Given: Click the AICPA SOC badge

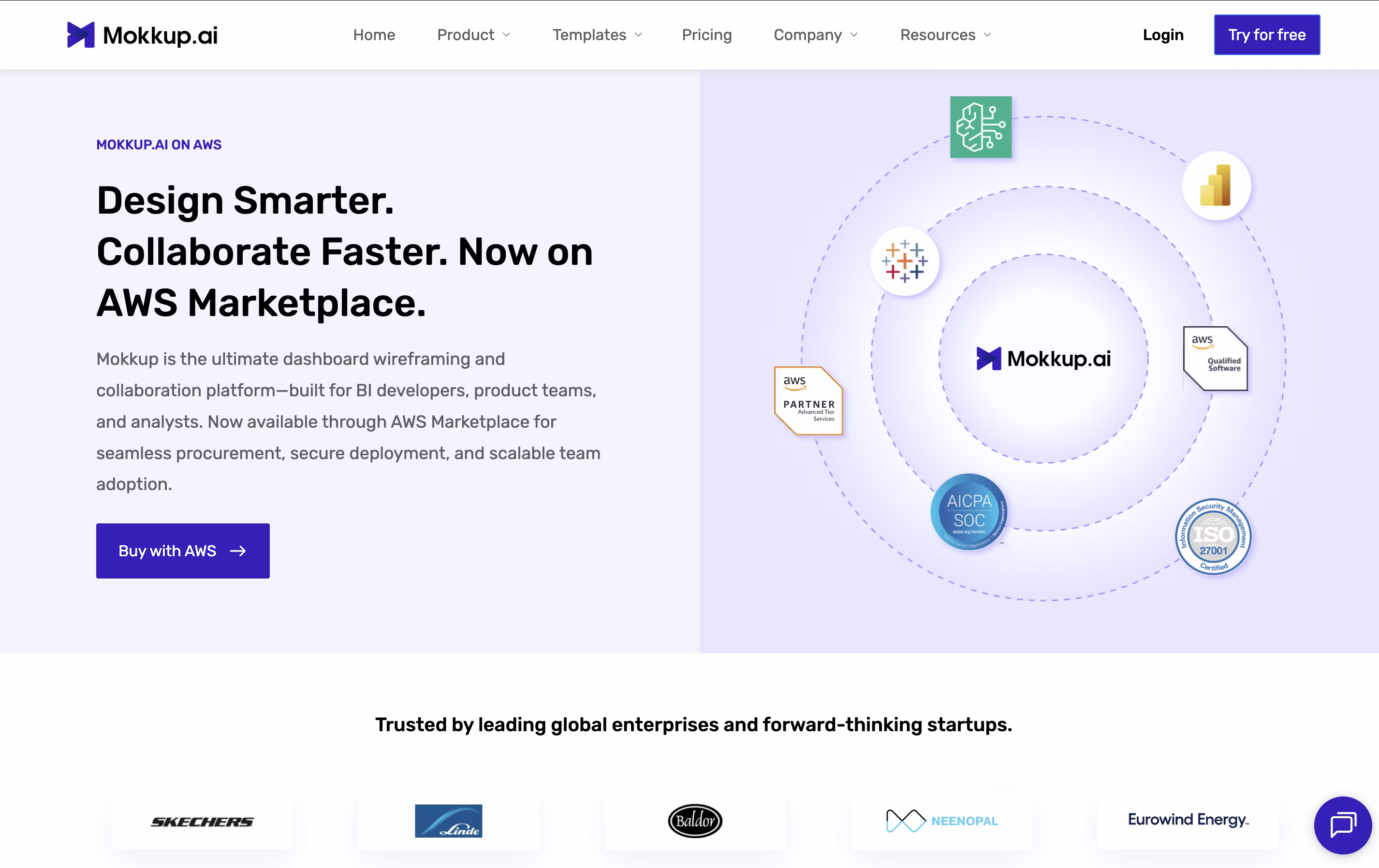Looking at the screenshot, I should pos(969,512).
